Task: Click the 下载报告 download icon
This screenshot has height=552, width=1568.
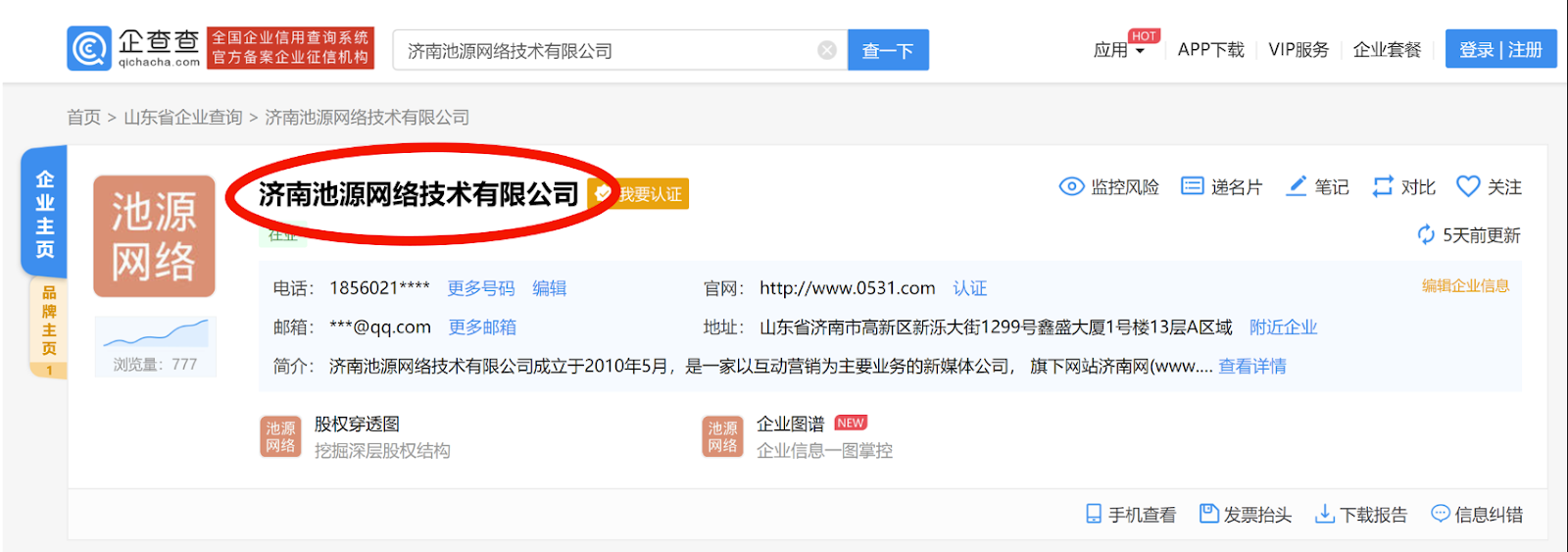Action: point(1325,514)
